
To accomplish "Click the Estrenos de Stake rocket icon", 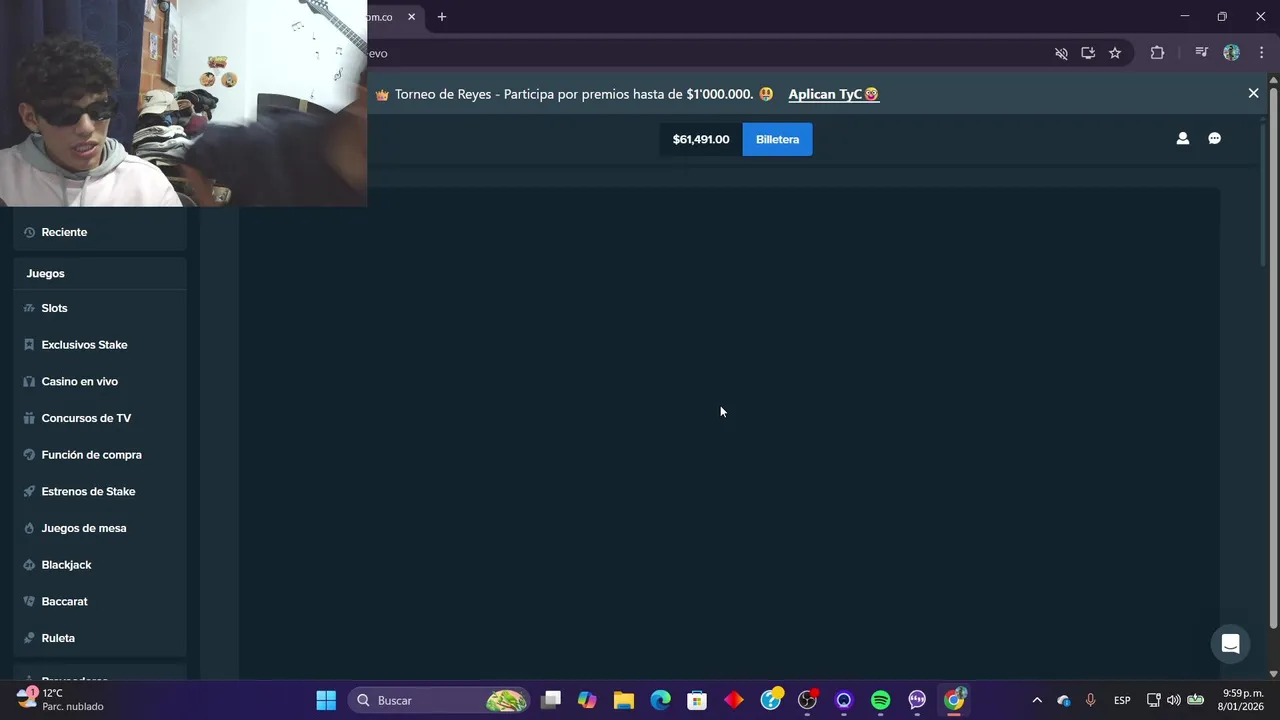I will coord(29,491).
